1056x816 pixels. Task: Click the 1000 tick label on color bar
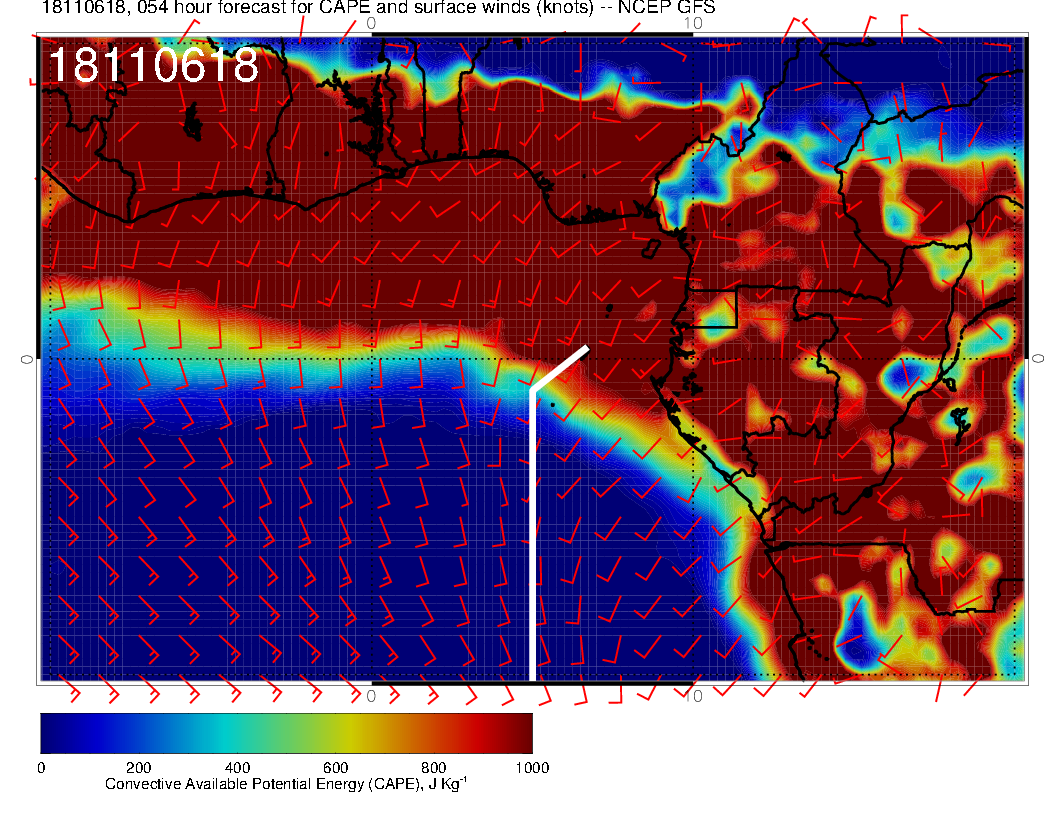click(x=532, y=768)
